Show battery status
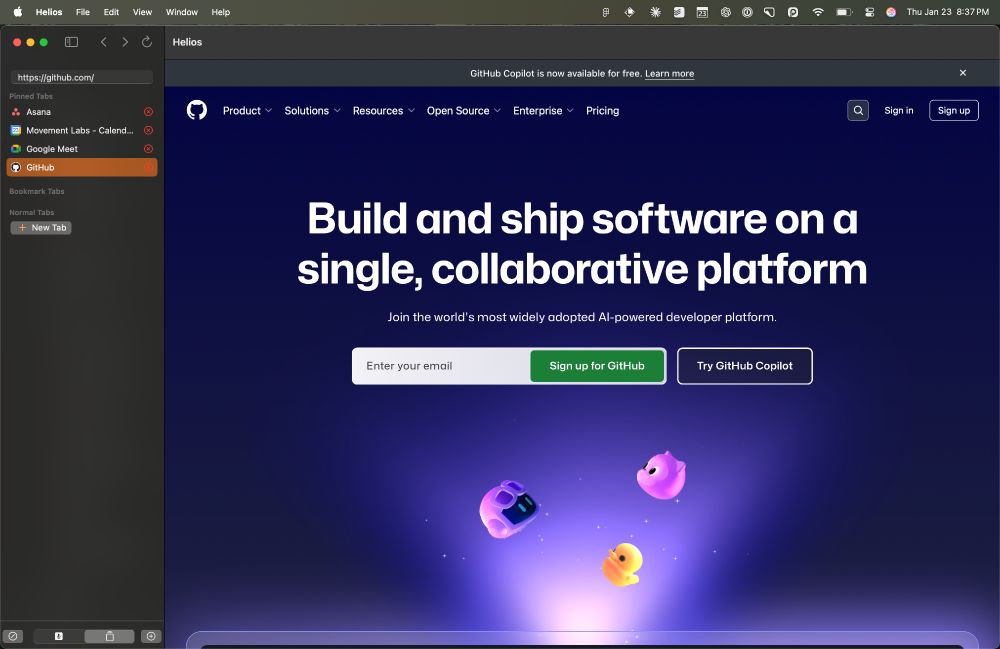This screenshot has width=1000, height=649. pyautogui.click(x=844, y=12)
